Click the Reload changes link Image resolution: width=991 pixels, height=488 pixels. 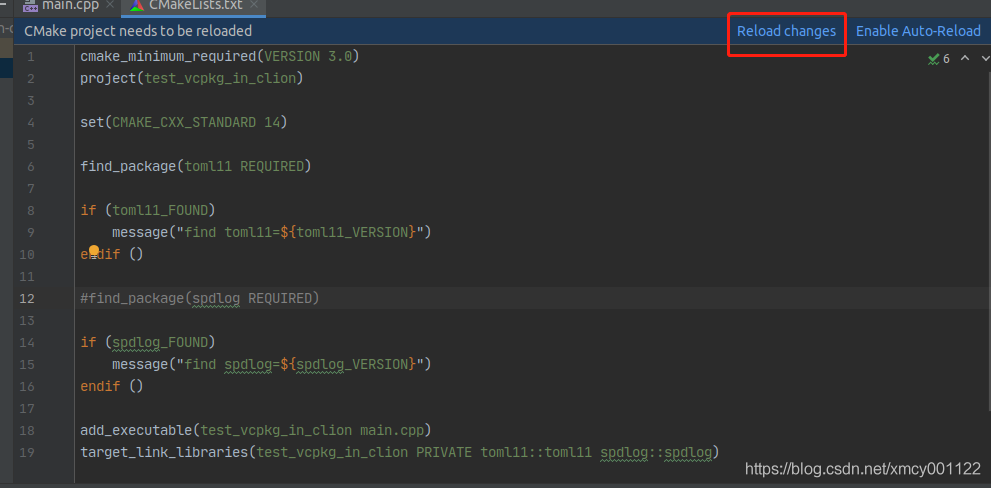pyautogui.click(x=786, y=31)
